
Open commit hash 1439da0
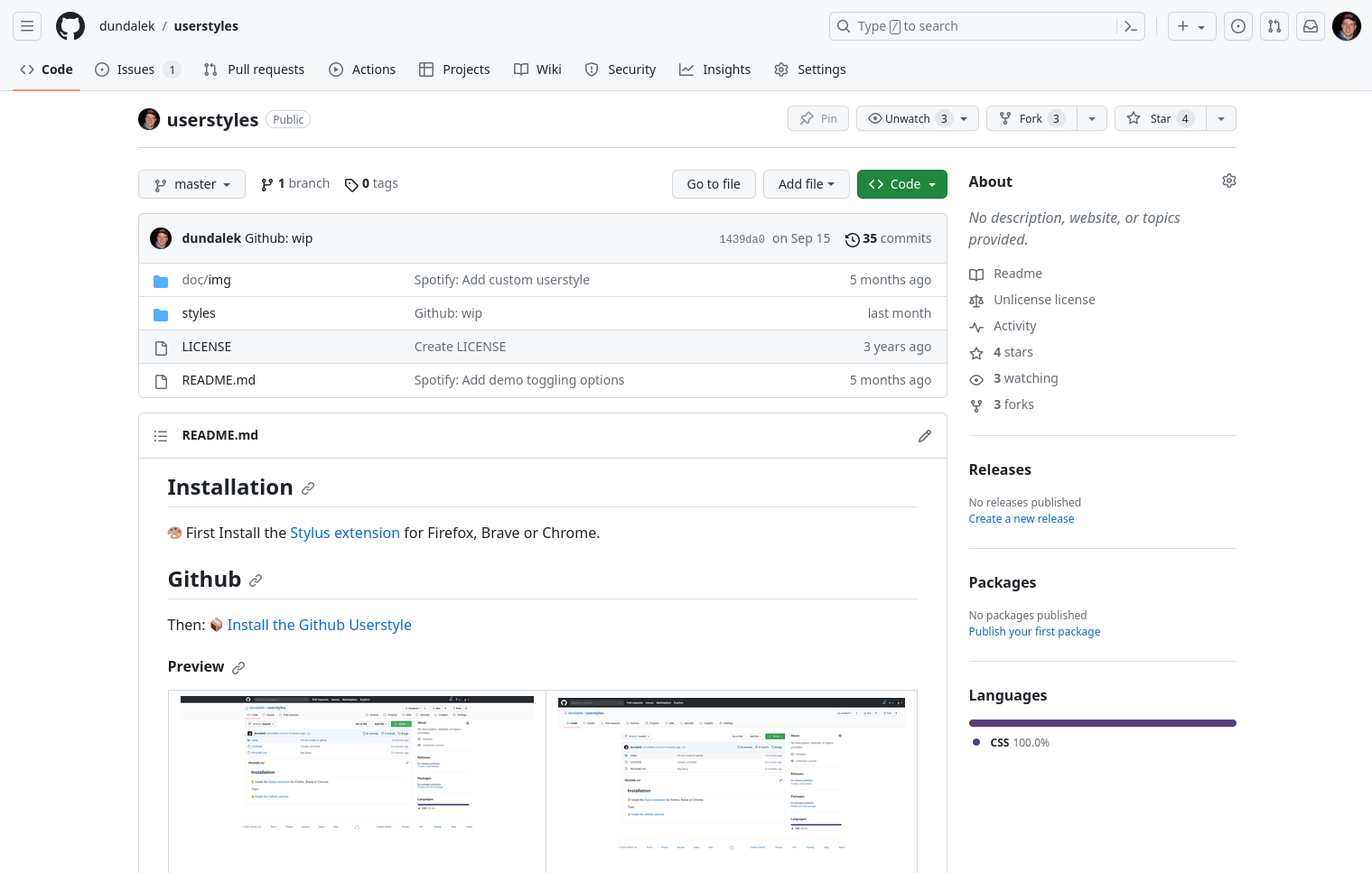click(742, 239)
